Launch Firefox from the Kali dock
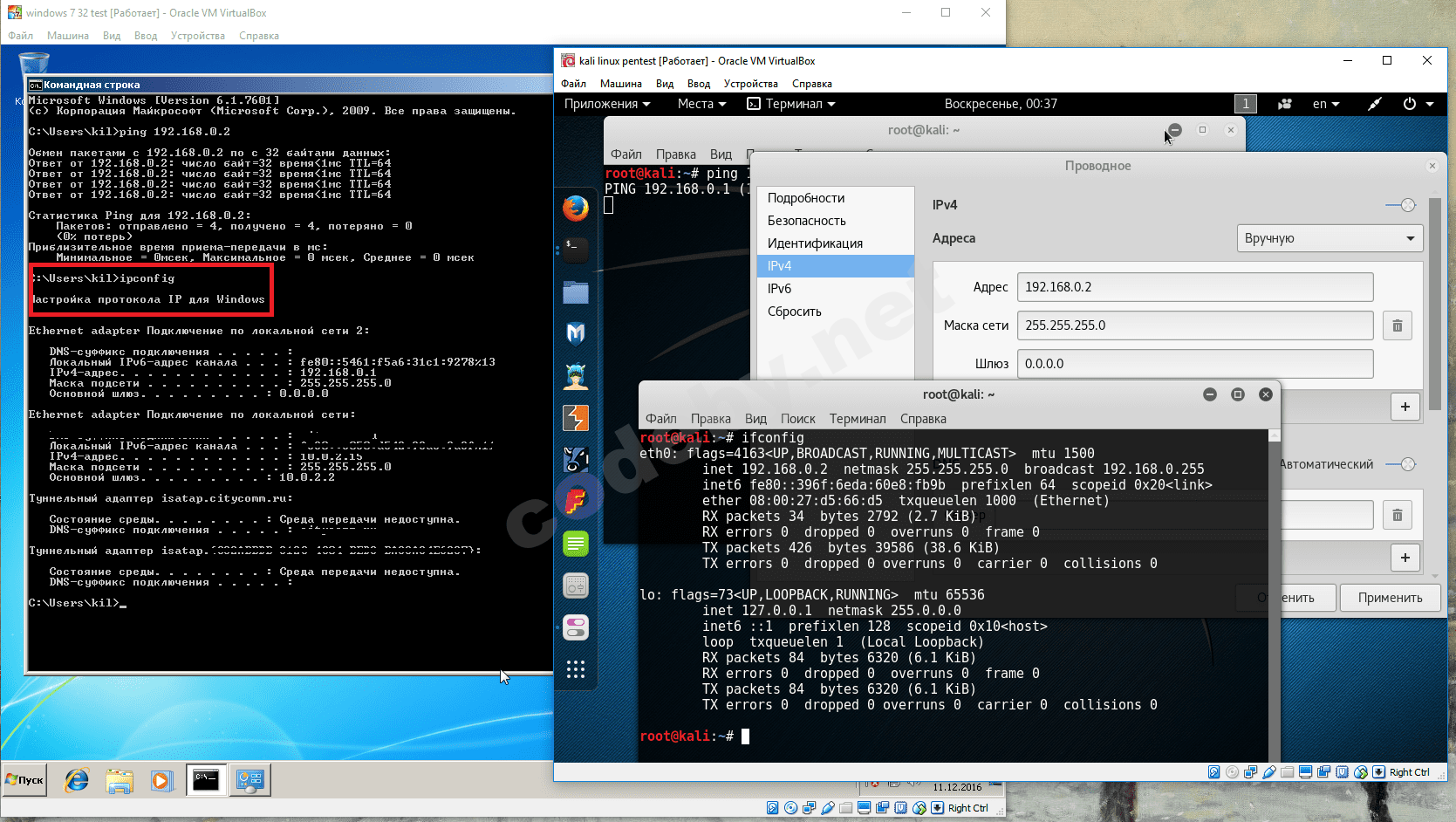The width and height of the screenshot is (1456, 822). [x=575, y=209]
